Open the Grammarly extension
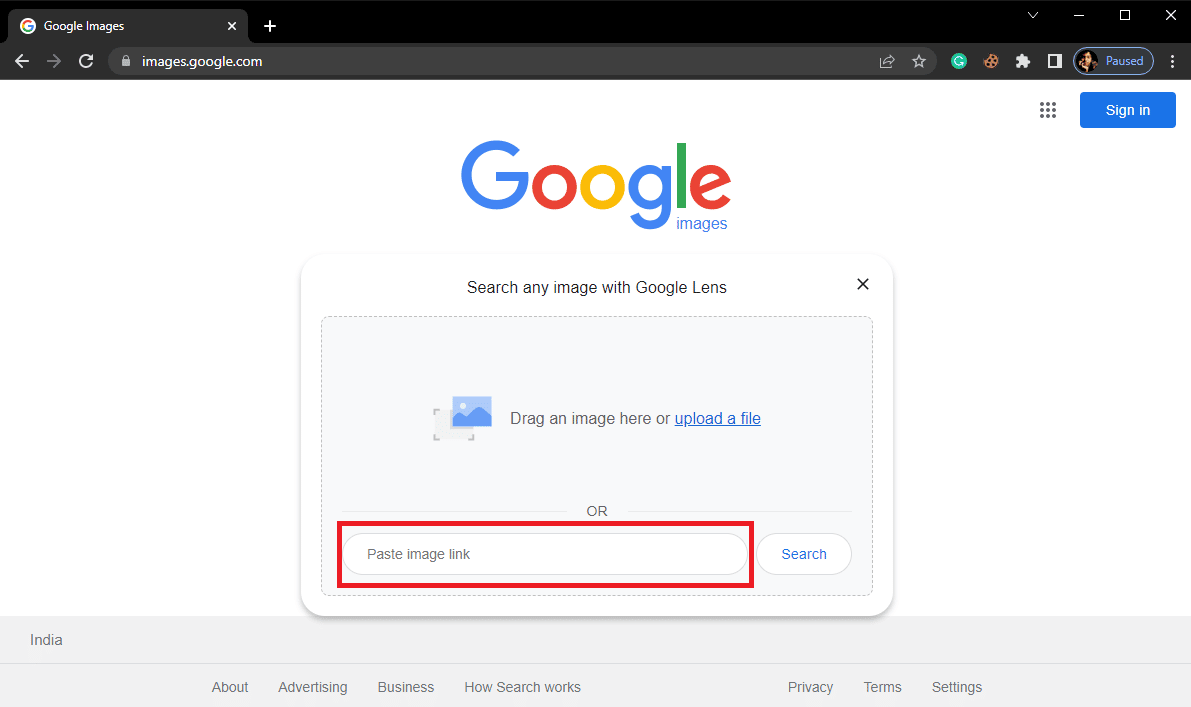 click(x=959, y=62)
